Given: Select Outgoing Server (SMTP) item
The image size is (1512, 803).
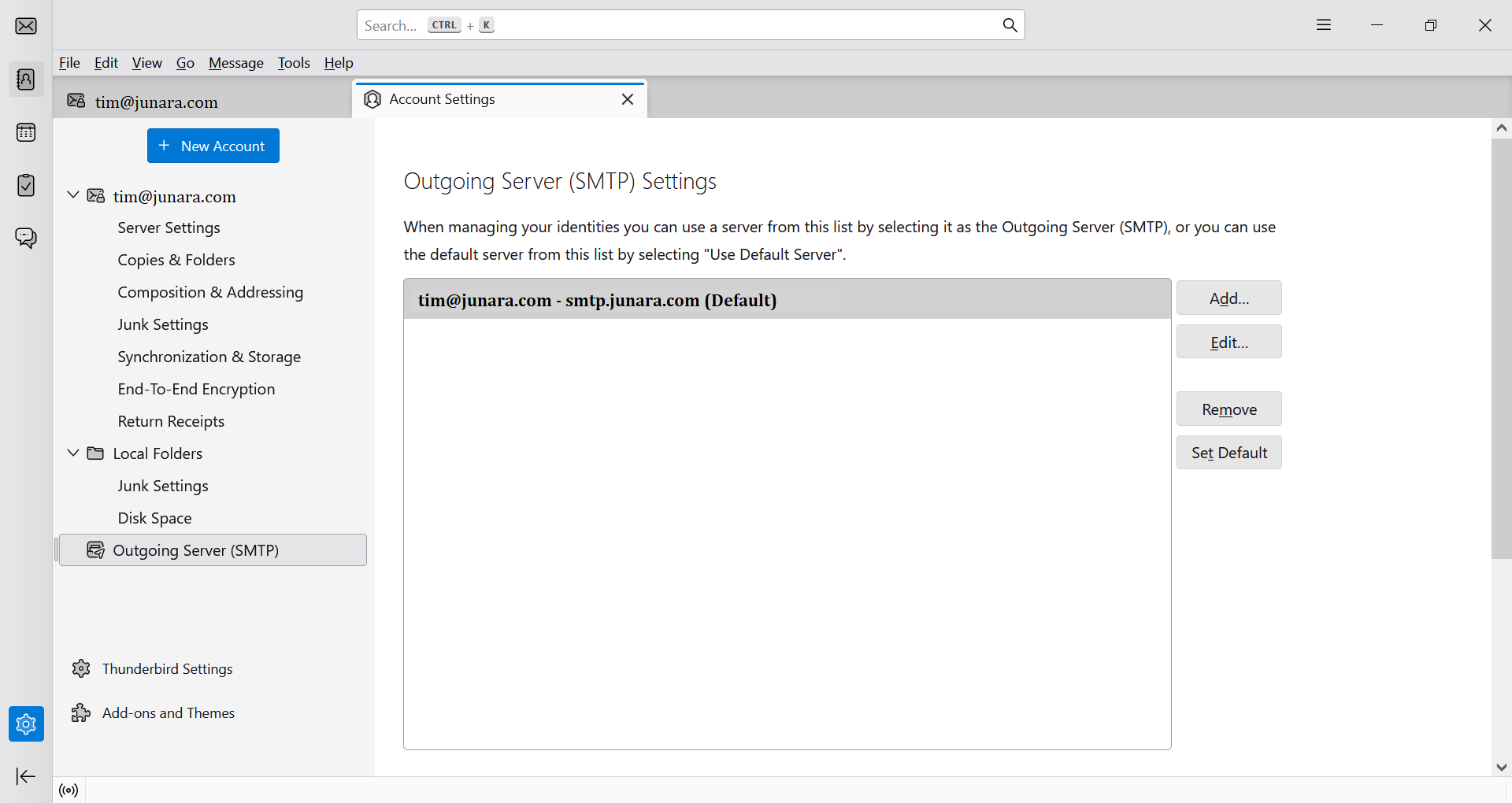Looking at the screenshot, I should (x=213, y=550).
